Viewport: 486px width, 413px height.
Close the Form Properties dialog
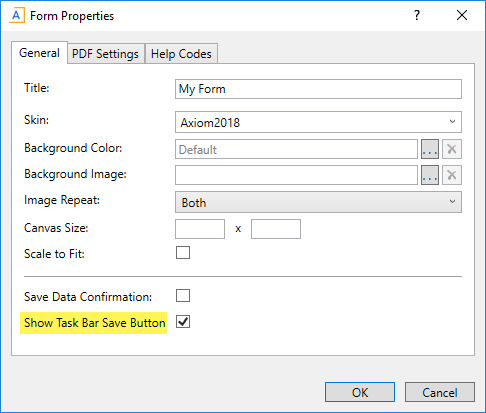pos(462,15)
